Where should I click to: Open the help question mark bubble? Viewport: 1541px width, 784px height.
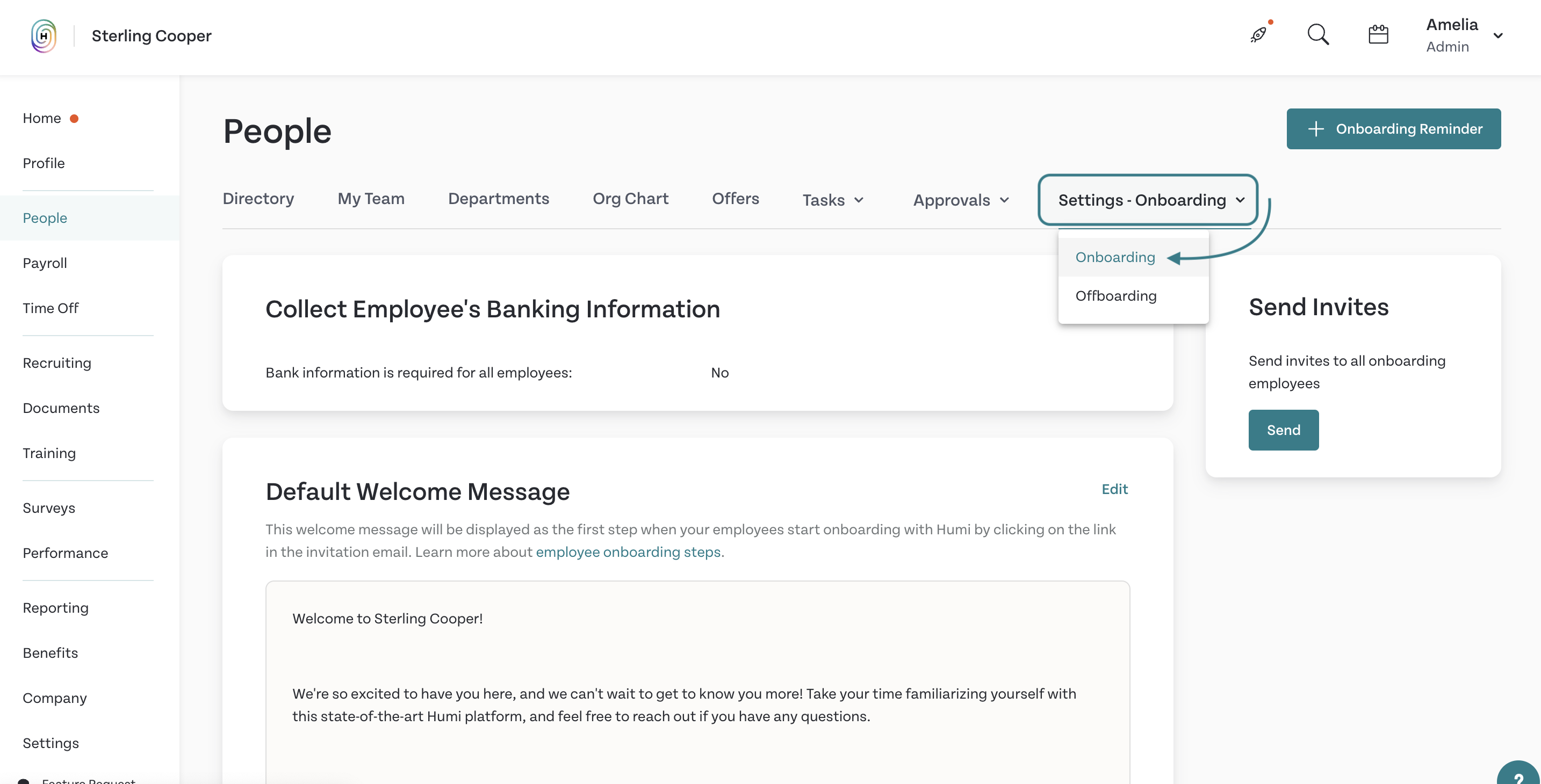[x=1519, y=774]
